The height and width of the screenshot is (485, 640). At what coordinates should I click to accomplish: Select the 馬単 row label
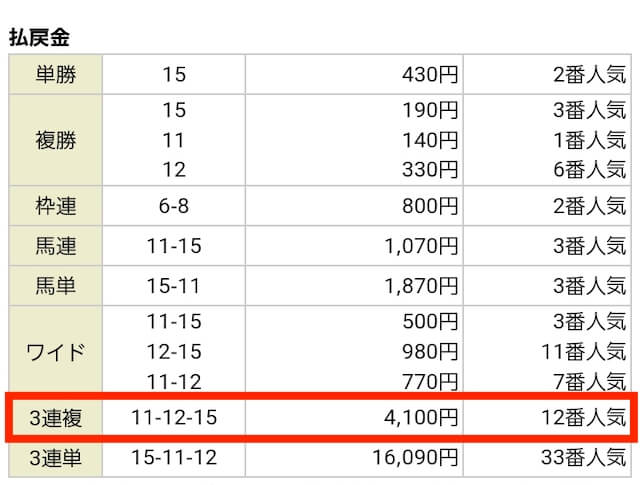click(56, 285)
